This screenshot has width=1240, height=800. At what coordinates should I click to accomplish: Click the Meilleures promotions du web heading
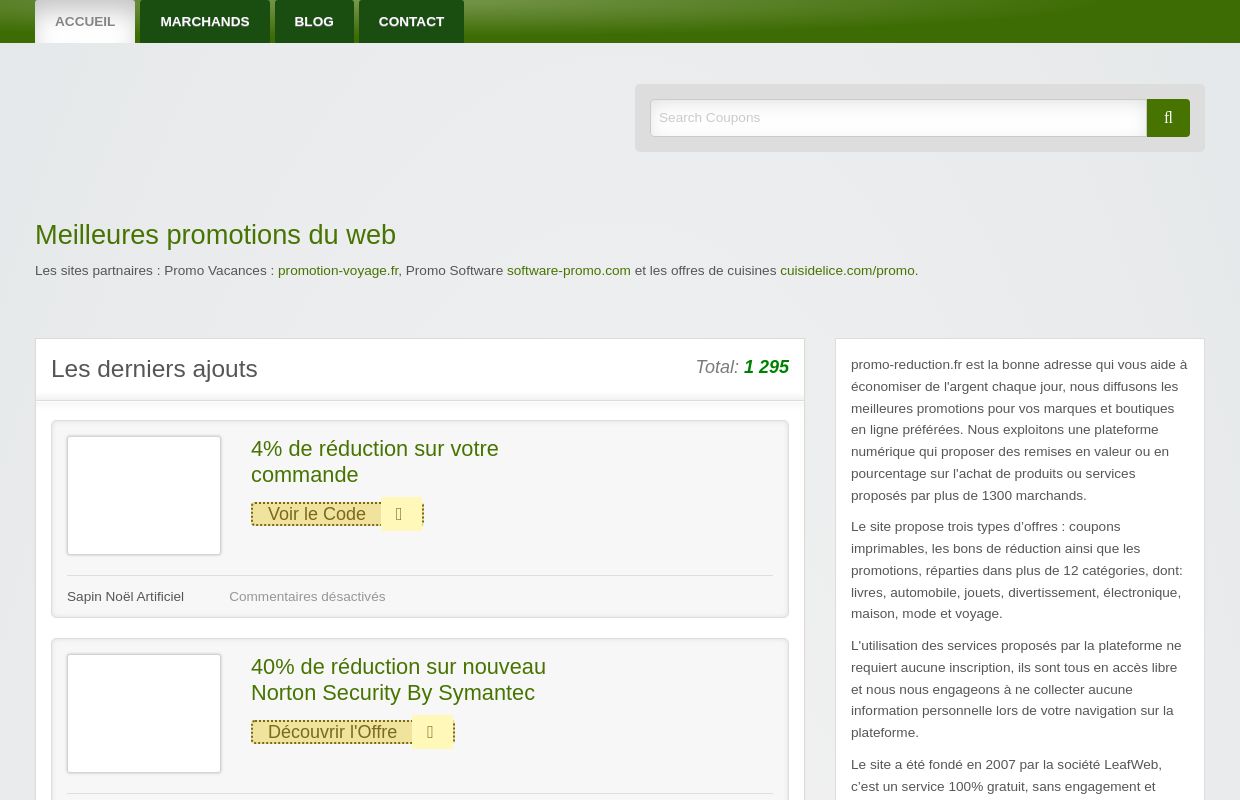pos(215,234)
